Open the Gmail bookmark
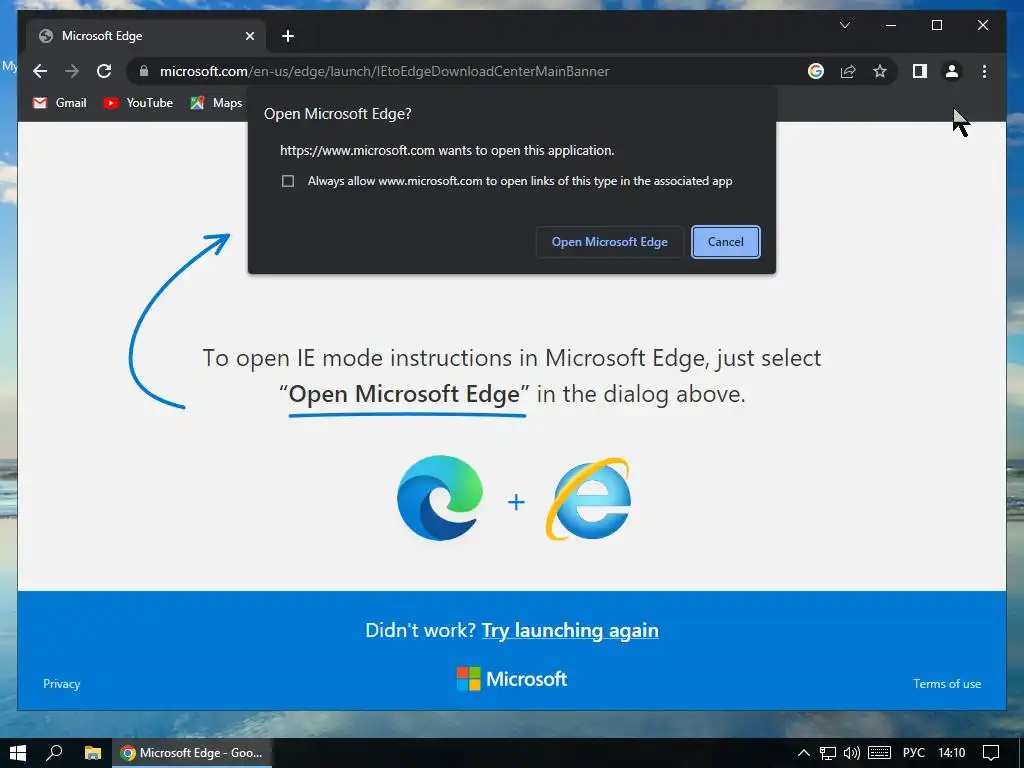Viewport: 1024px width, 768px height. [x=59, y=103]
